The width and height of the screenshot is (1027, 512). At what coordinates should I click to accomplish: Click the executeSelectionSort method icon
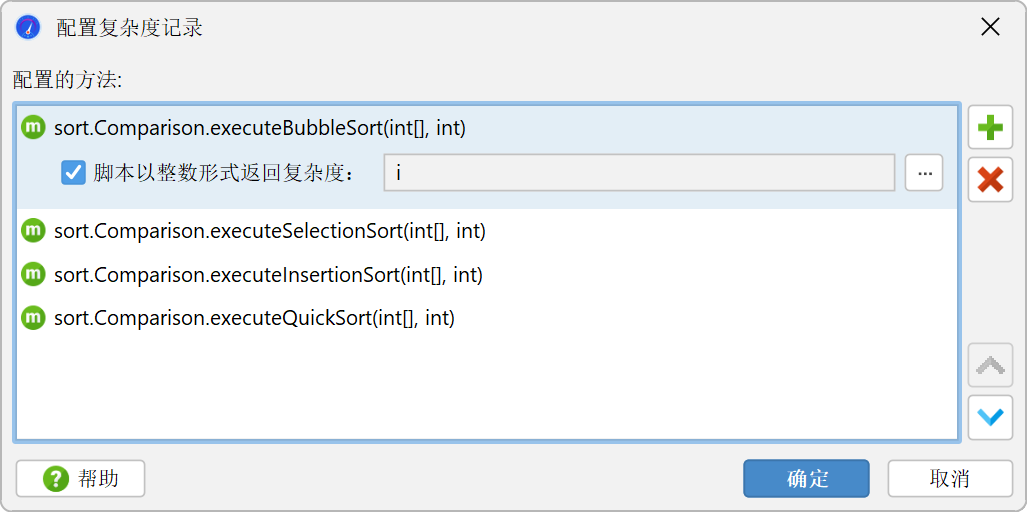pos(33,231)
